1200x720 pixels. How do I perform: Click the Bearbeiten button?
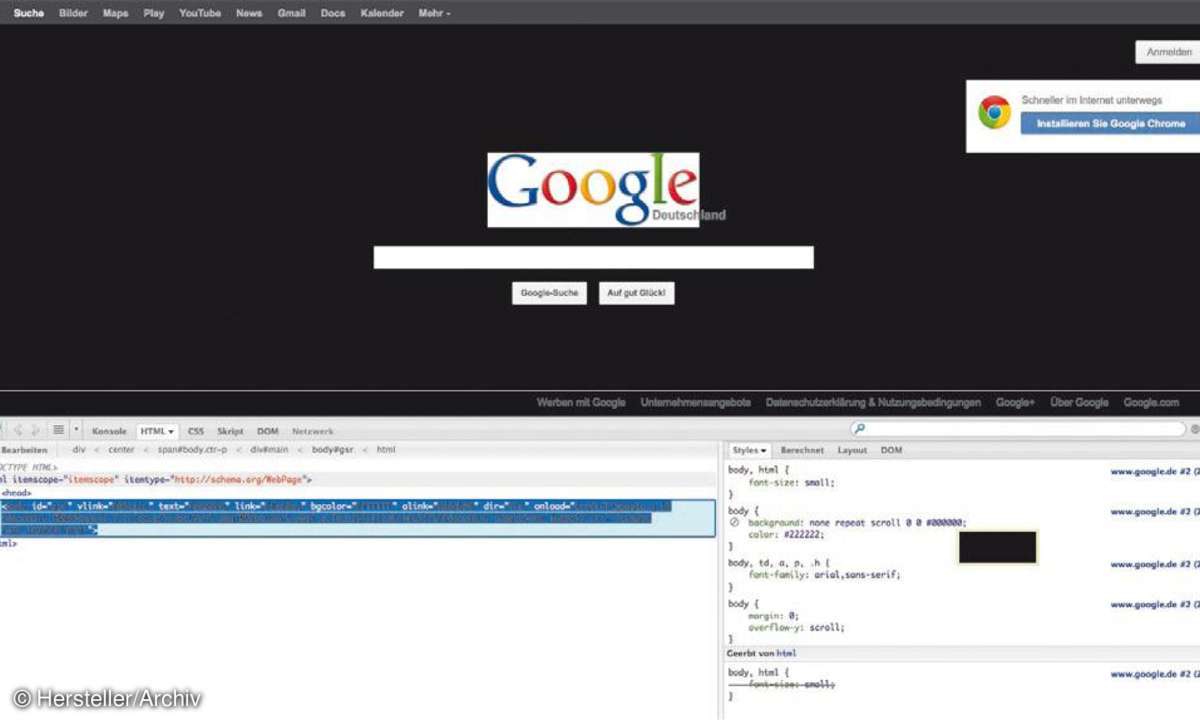(x=24, y=451)
